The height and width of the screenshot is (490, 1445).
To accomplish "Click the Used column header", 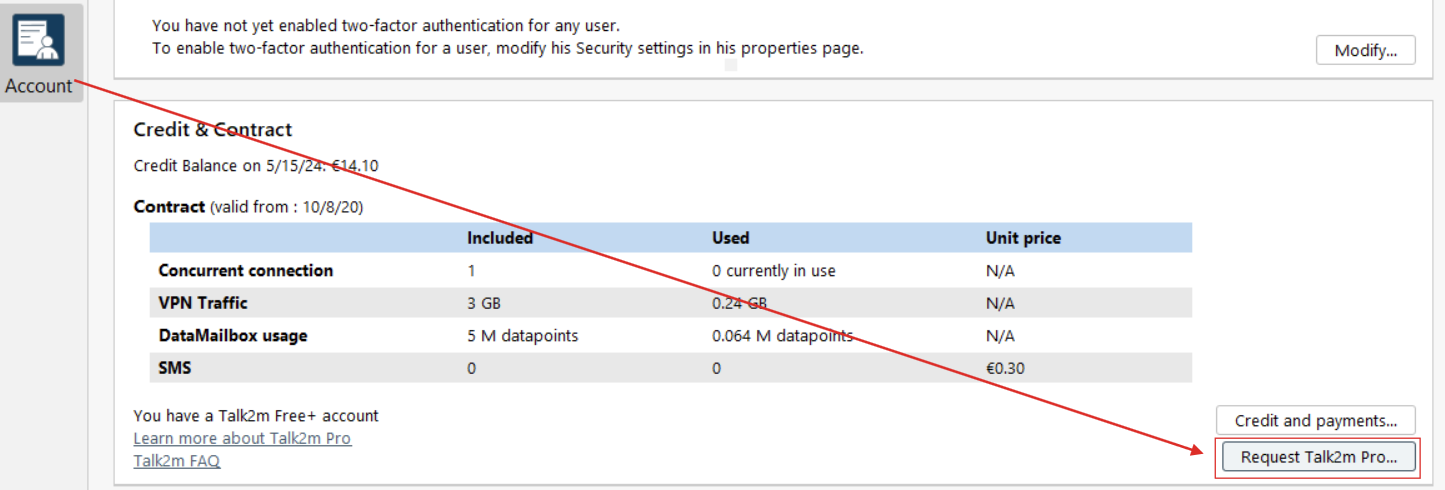I will 730,238.
